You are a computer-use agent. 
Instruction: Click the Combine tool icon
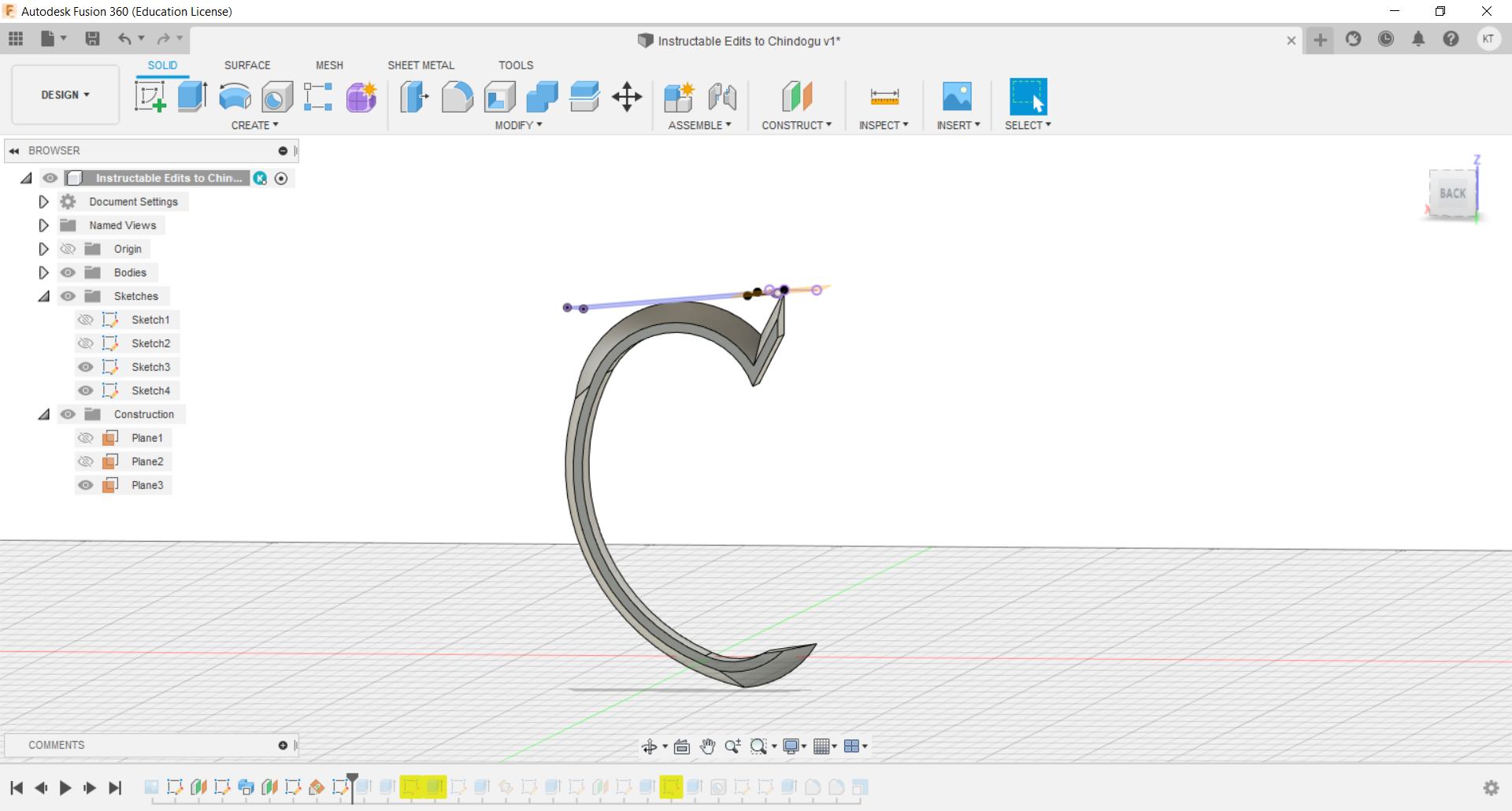pyautogui.click(x=542, y=97)
